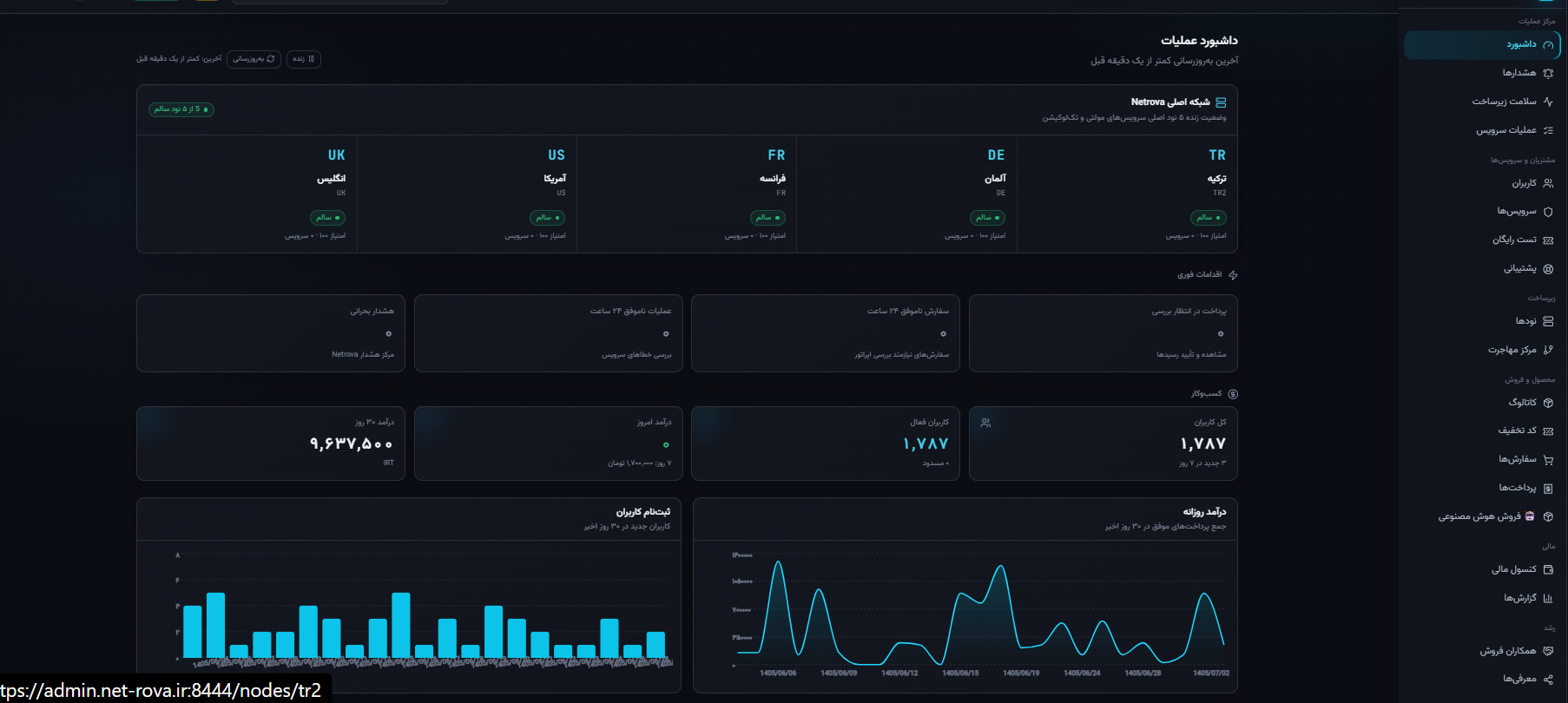Click the درآمد ۳۰ روز revenue card

tap(271, 443)
